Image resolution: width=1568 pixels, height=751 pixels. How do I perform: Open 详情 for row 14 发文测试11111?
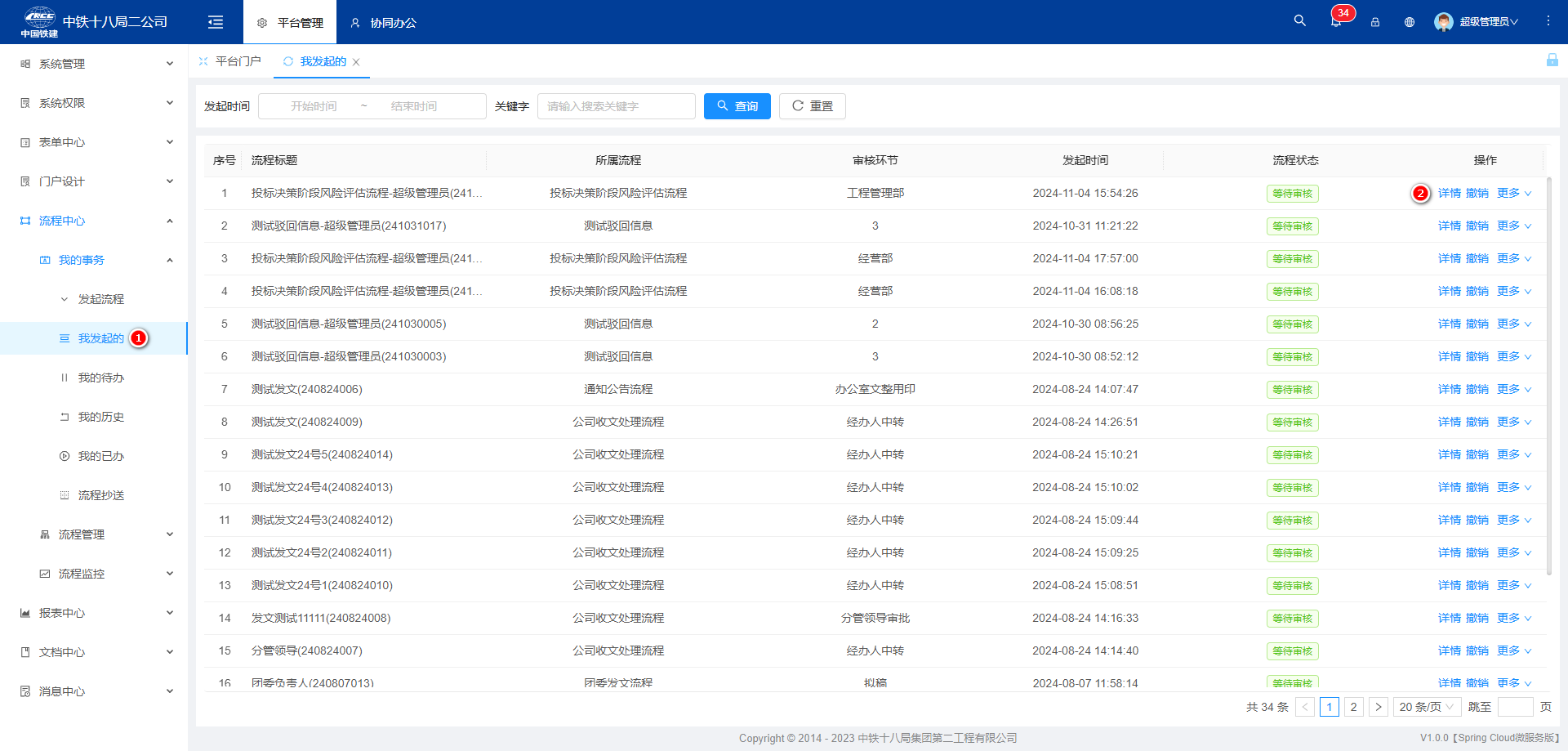coord(1450,618)
